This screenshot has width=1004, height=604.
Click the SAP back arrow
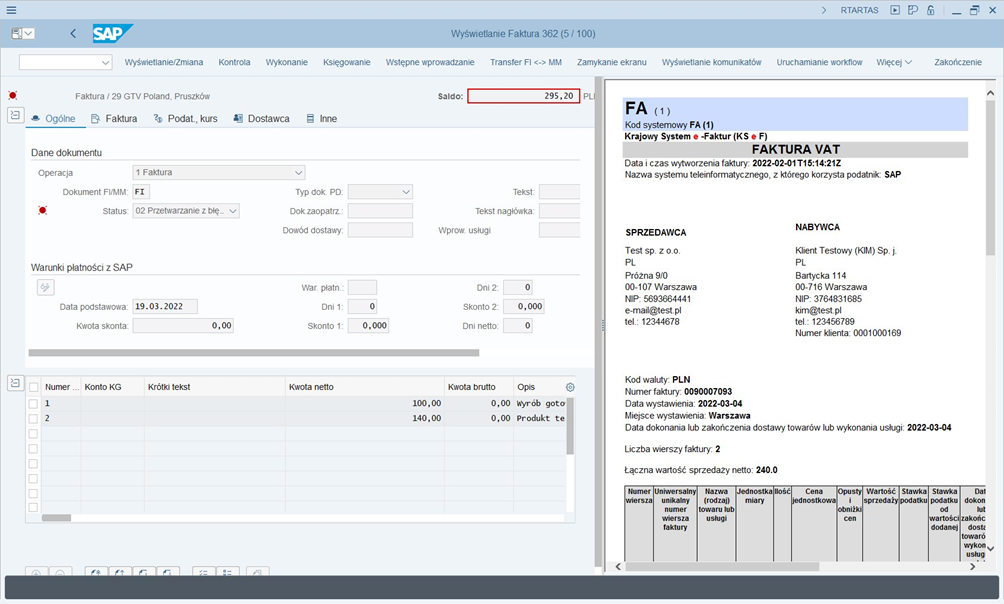(73, 33)
